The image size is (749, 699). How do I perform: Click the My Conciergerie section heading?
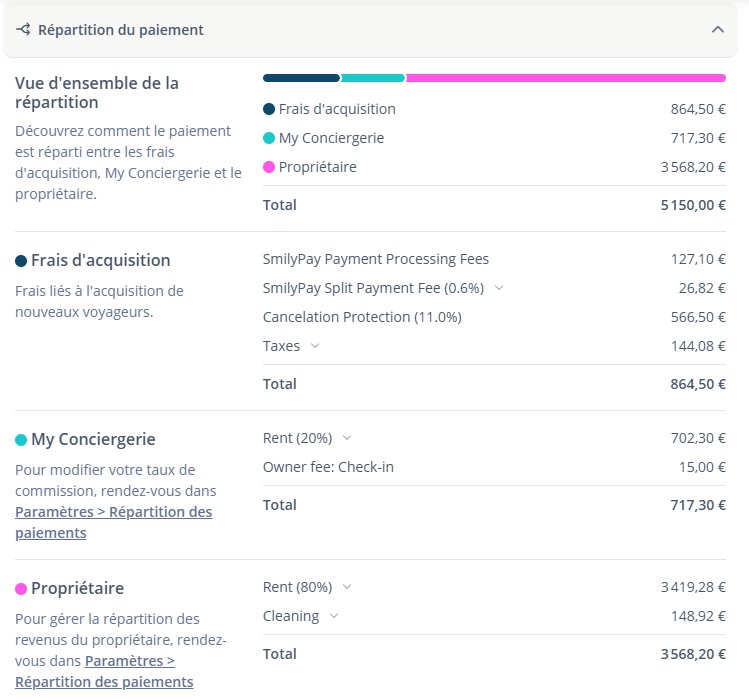pos(93,439)
